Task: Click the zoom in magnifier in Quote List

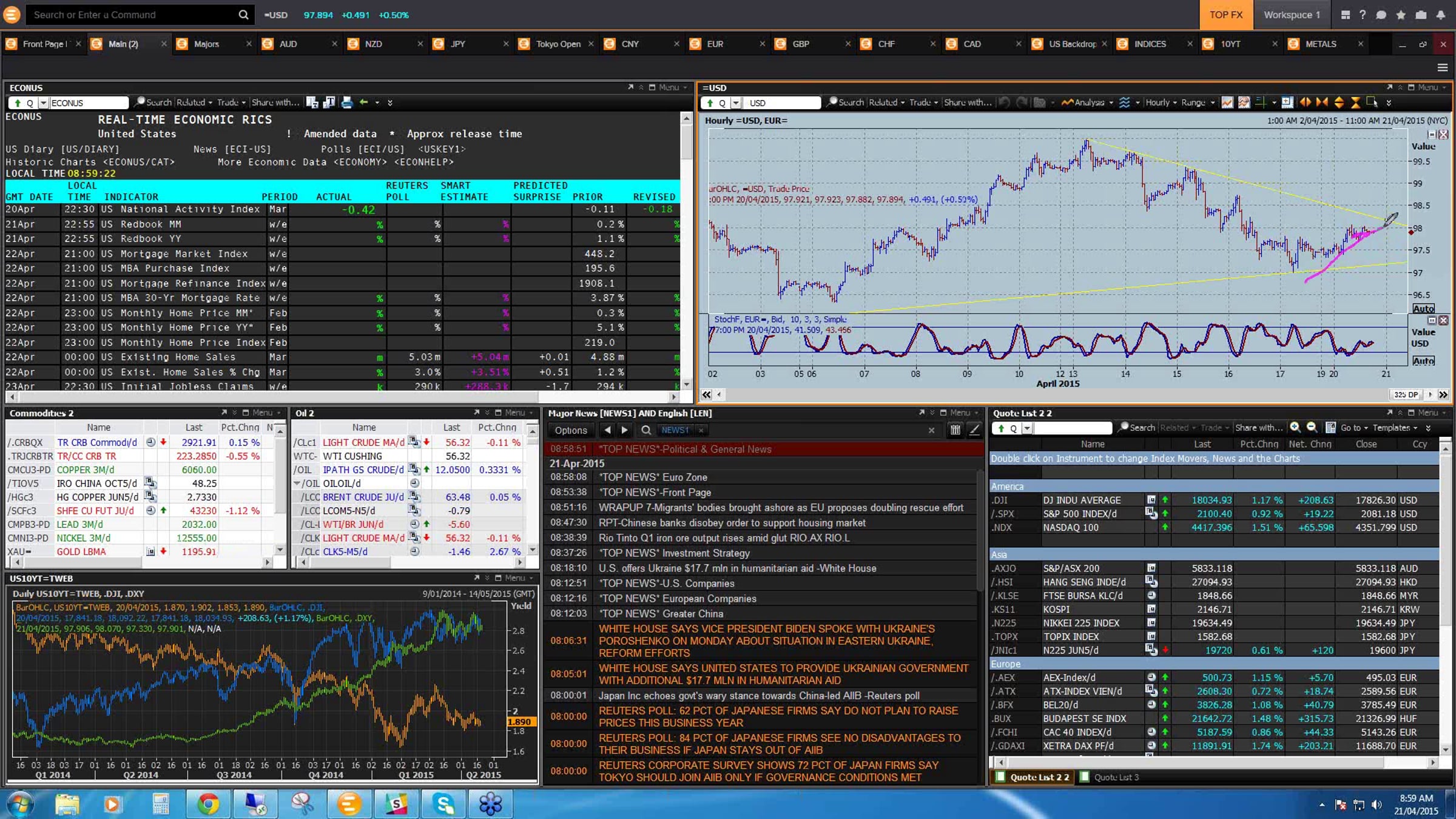Action: 1295,428
